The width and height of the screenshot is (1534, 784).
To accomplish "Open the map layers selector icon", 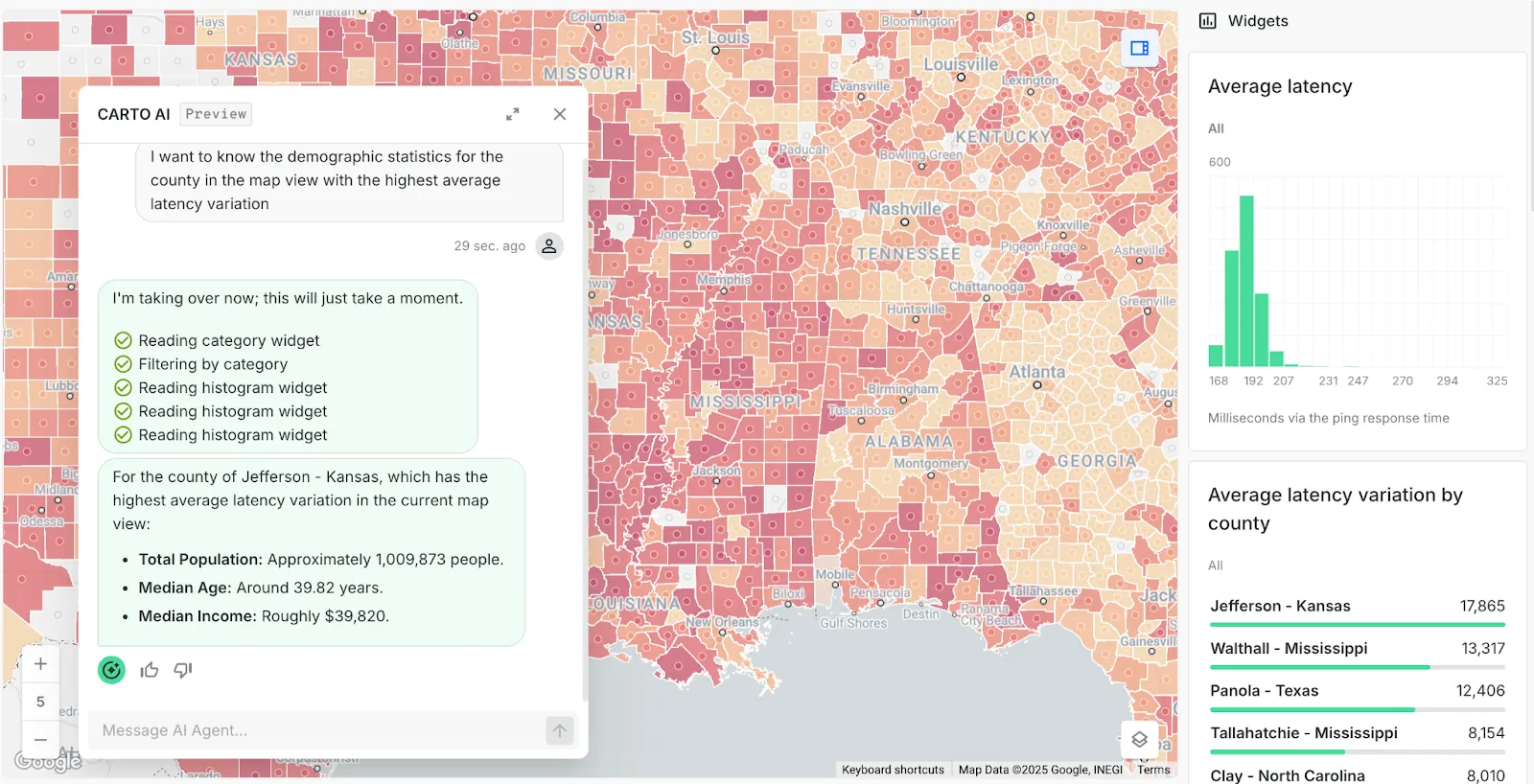I will [x=1139, y=739].
